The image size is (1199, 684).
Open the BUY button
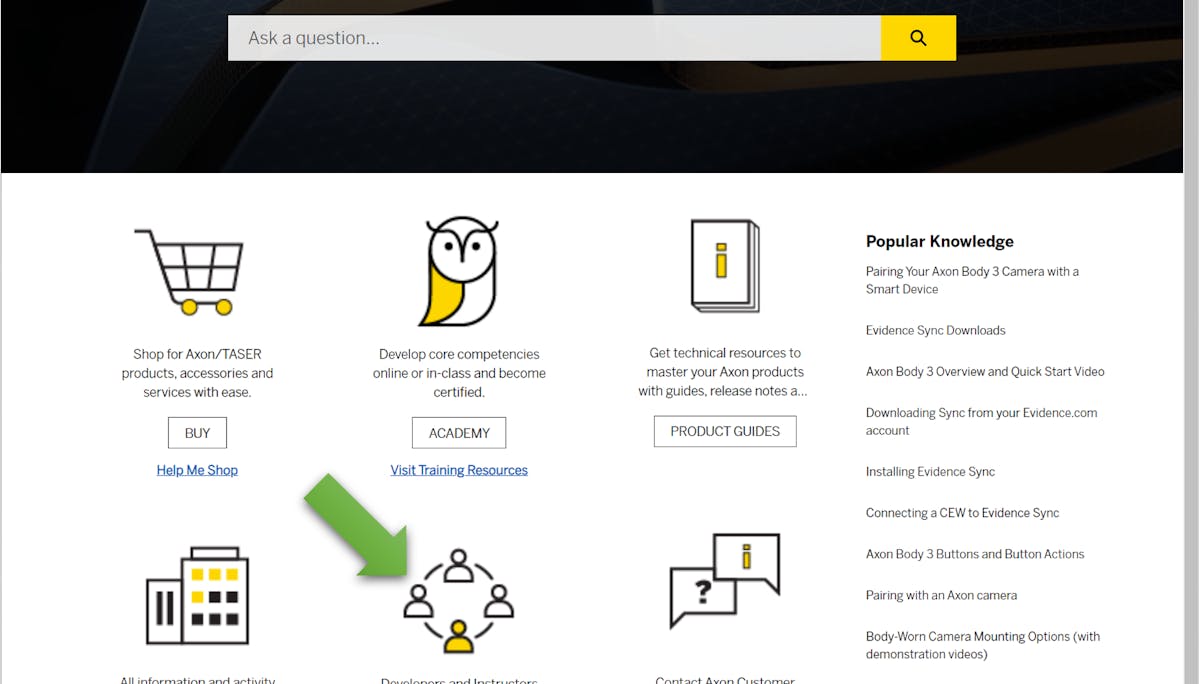click(x=197, y=433)
